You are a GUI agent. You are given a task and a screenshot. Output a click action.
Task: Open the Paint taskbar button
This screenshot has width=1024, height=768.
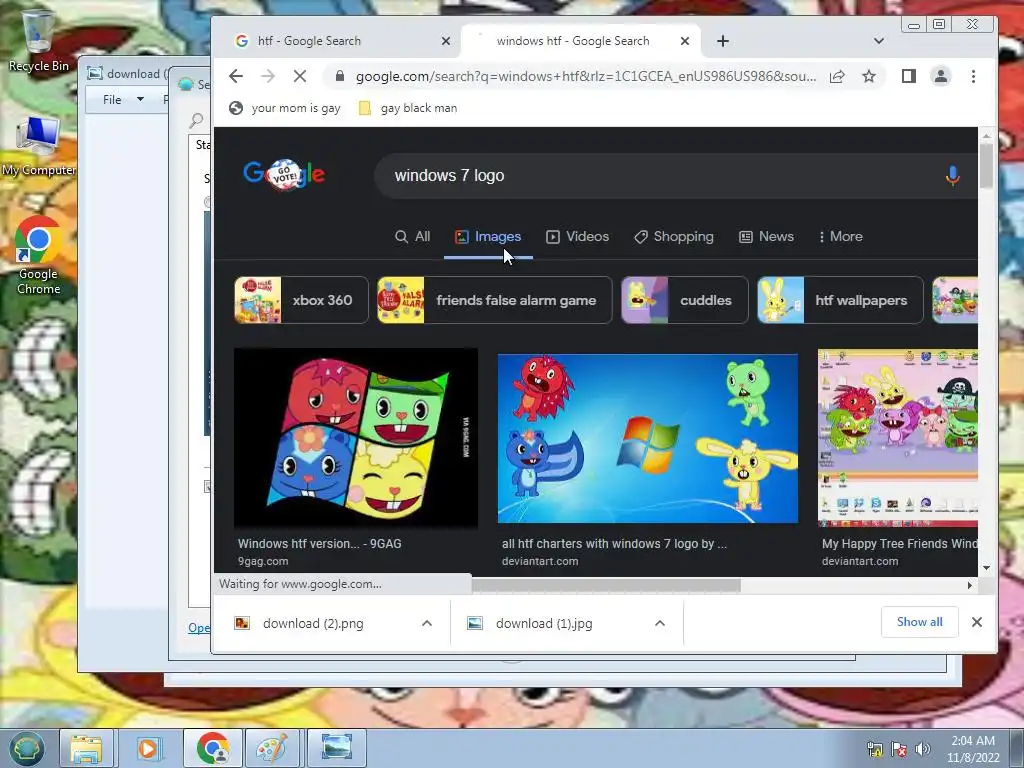point(272,748)
